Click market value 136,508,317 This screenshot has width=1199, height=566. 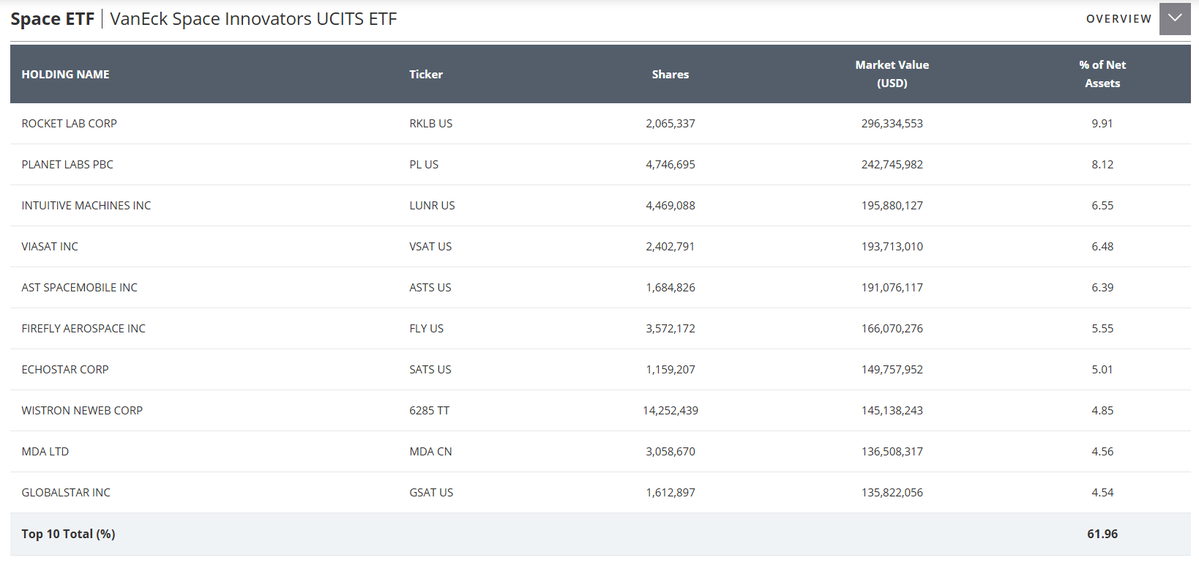pyautogui.click(x=892, y=451)
